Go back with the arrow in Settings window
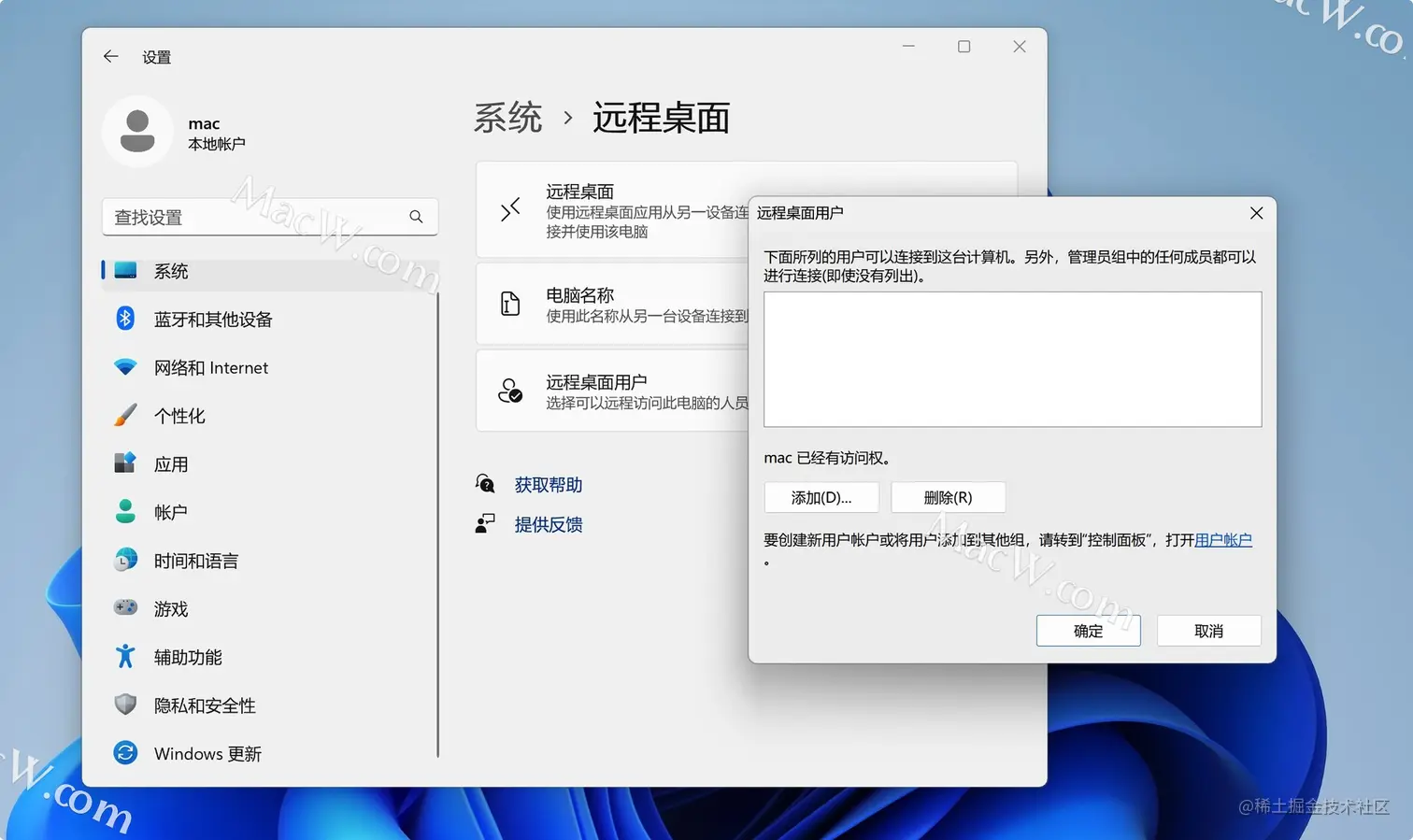 coord(110,57)
